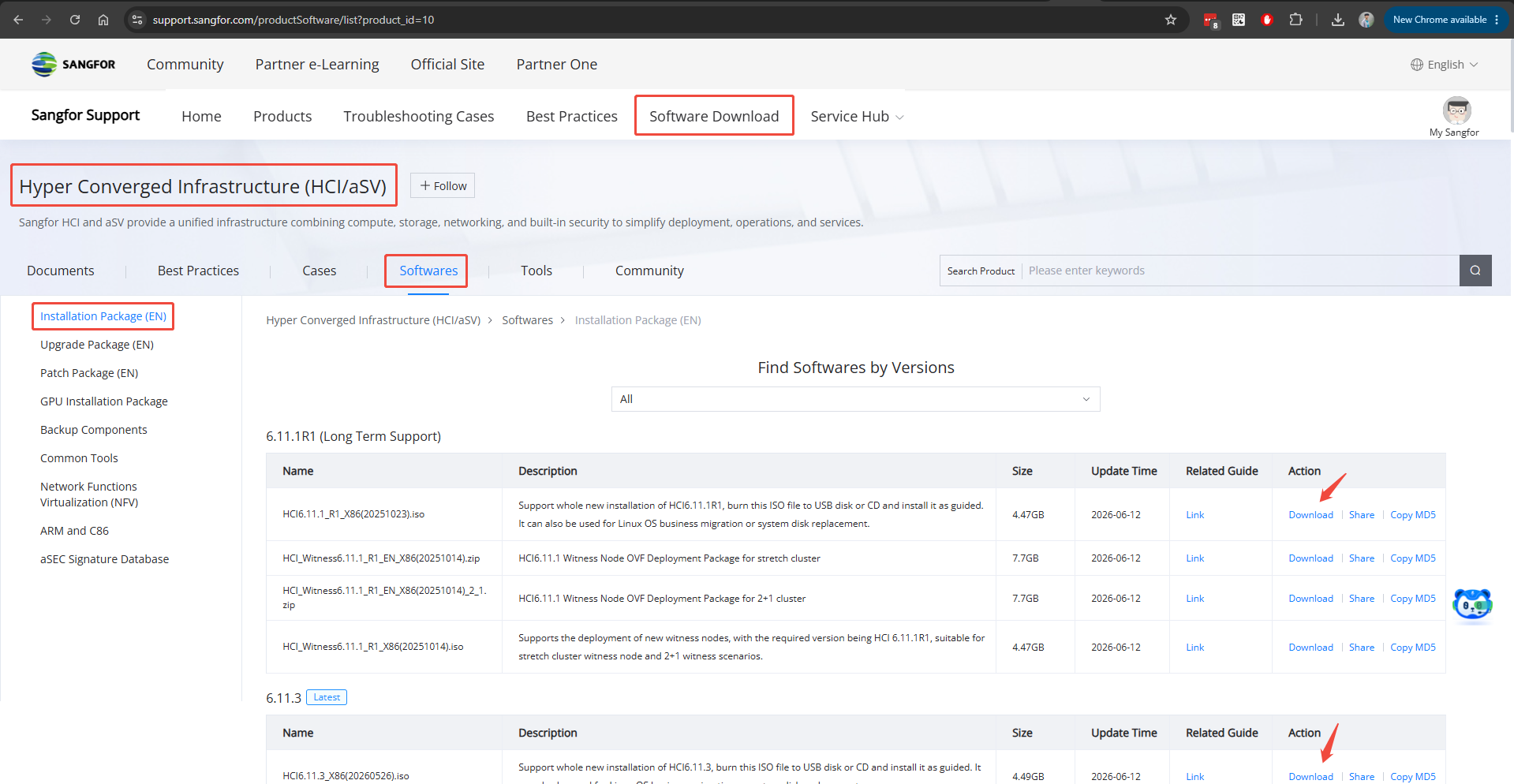The image size is (1514, 784).
Task: Open the versions filter dropdown showing All
Action: tap(855, 399)
